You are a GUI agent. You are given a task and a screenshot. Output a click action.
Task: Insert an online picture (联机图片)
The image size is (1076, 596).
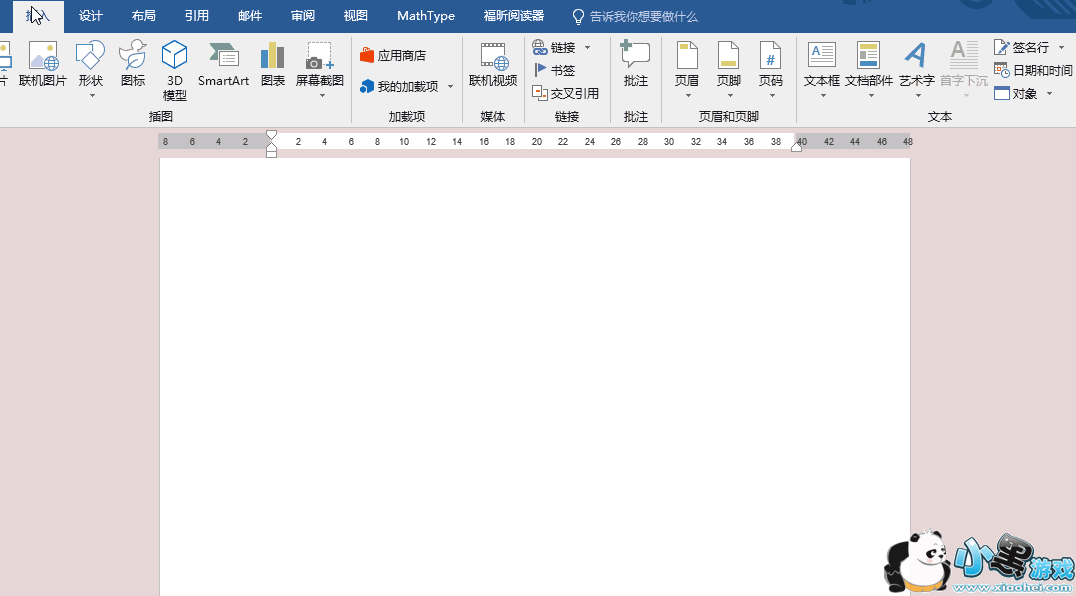43,64
